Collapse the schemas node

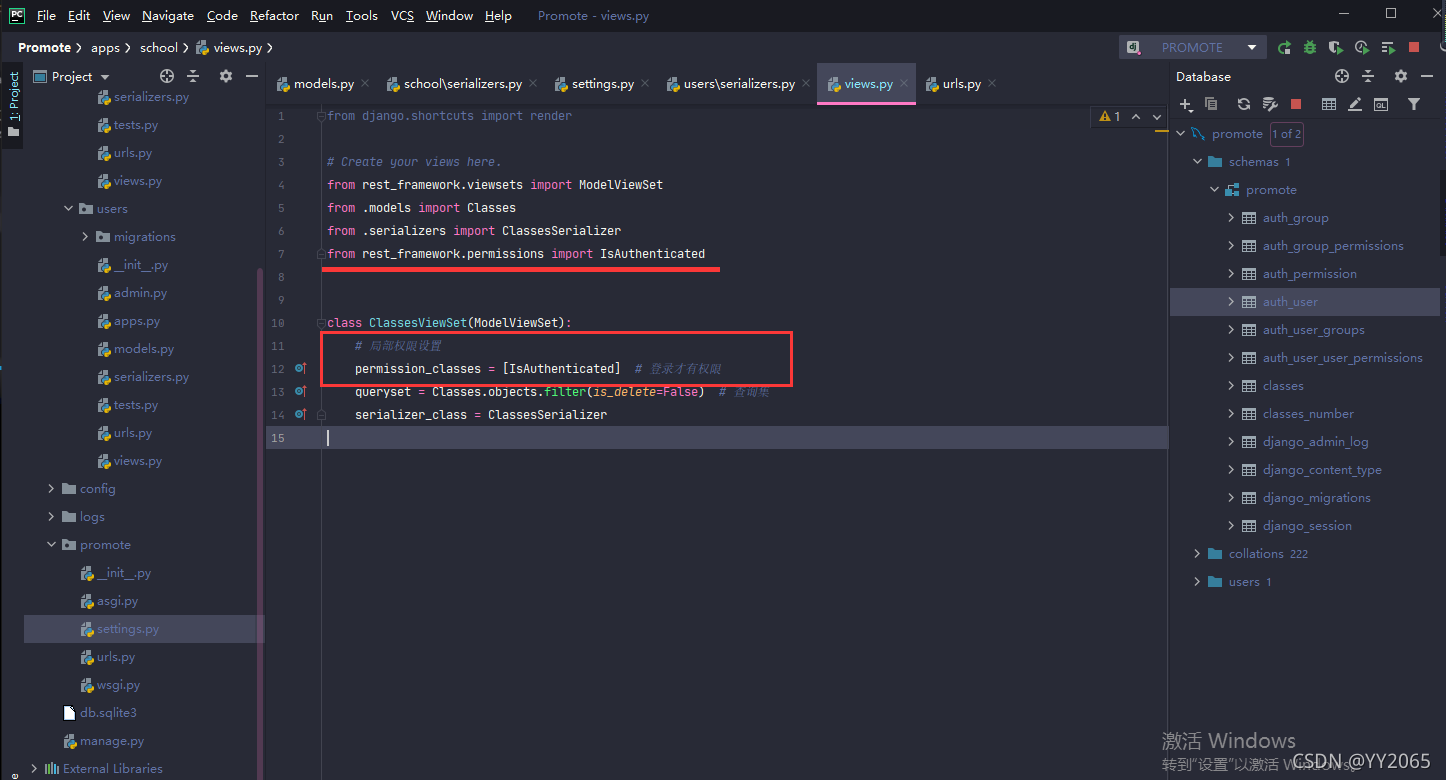point(1198,162)
